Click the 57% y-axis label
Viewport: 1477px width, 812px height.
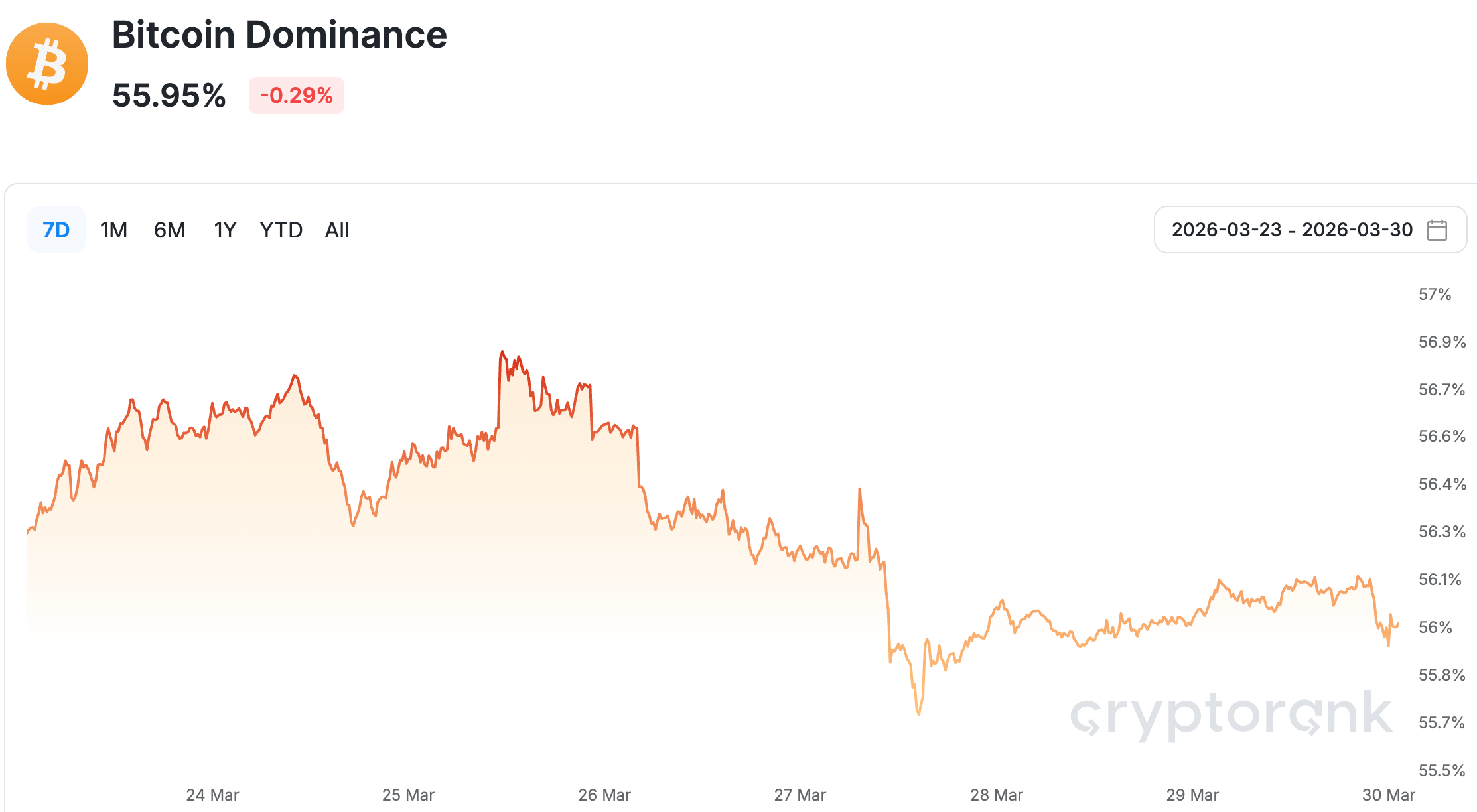(x=1435, y=295)
